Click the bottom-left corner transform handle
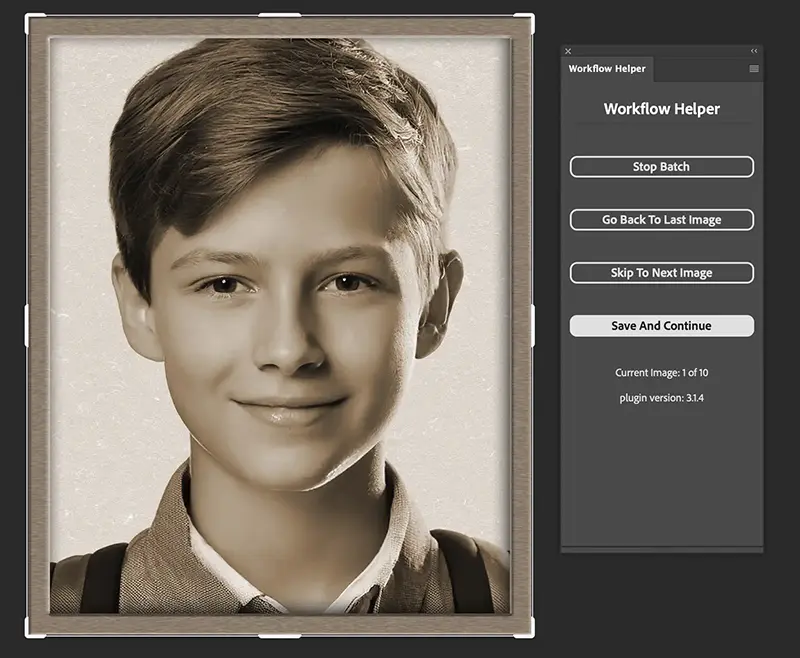Screen dimensions: 800x658 pyautogui.click(x=31, y=632)
